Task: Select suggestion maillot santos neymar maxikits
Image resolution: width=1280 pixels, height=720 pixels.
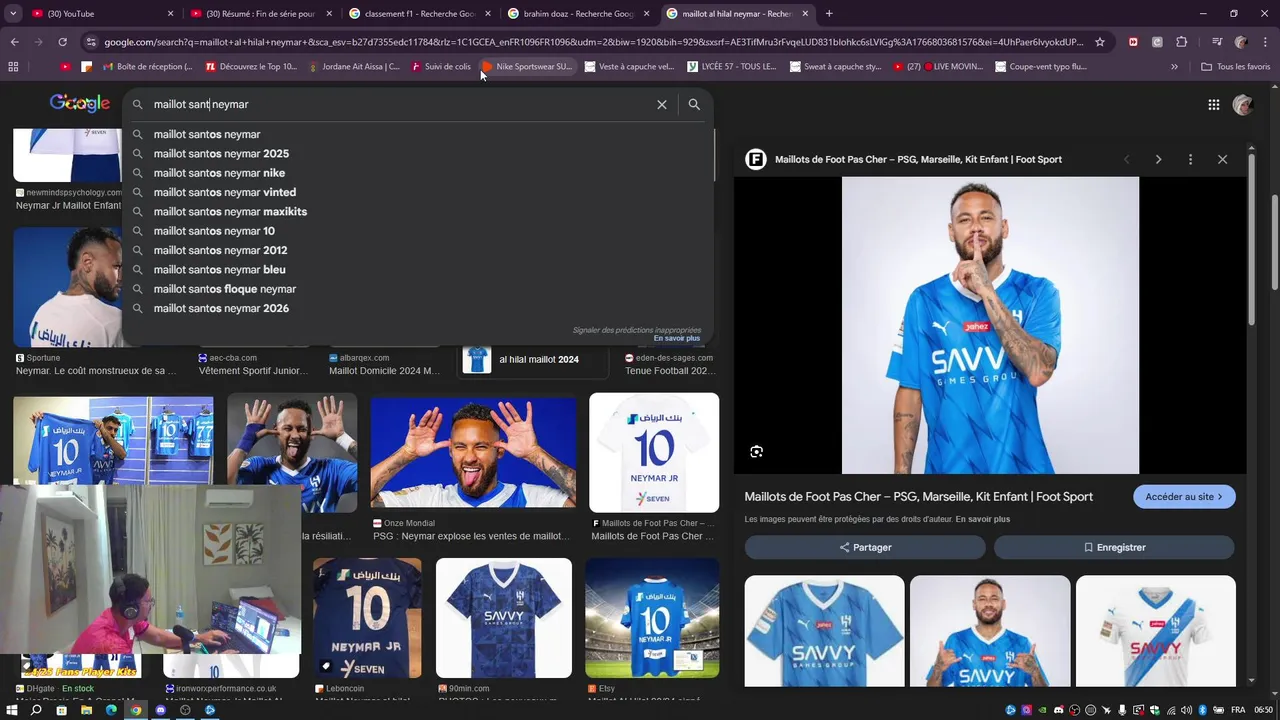Action: click(x=418, y=211)
